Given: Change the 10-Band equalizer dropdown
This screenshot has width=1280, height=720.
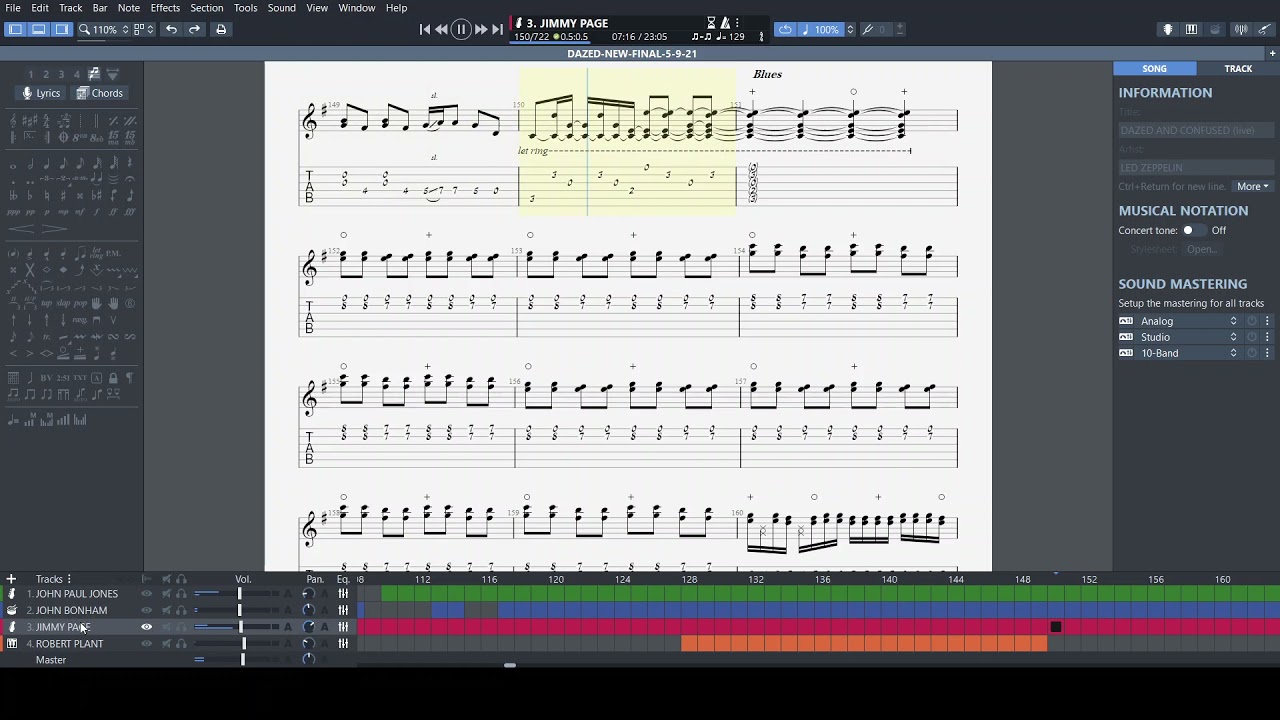Looking at the screenshot, I should (1188, 353).
